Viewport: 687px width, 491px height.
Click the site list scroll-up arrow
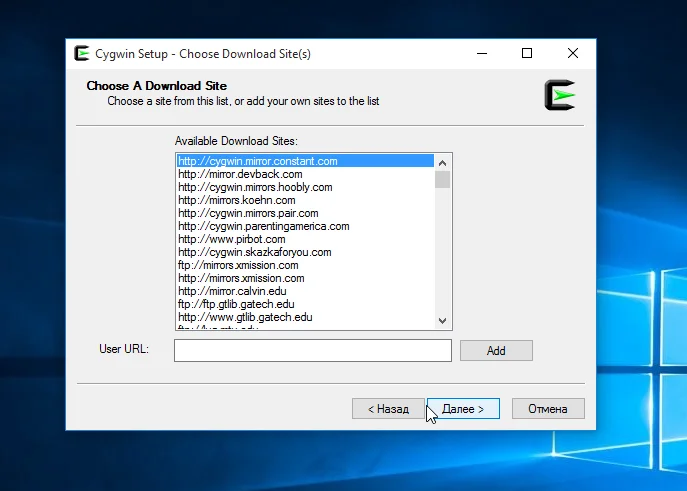click(x=443, y=163)
